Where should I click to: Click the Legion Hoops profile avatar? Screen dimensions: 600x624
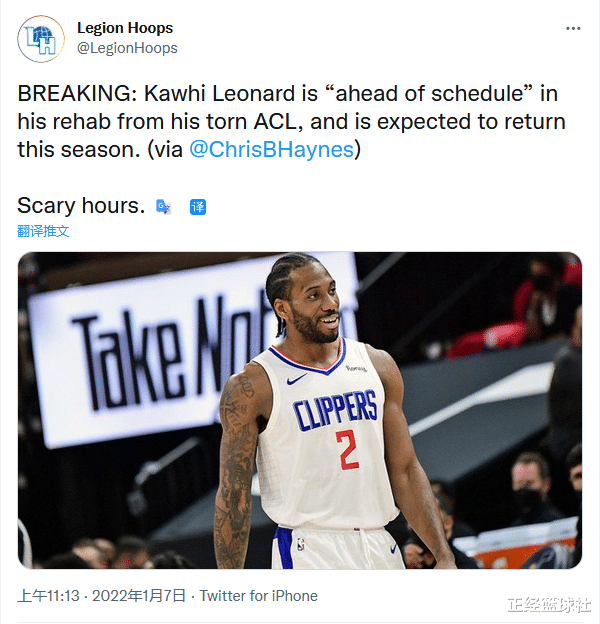[41, 38]
